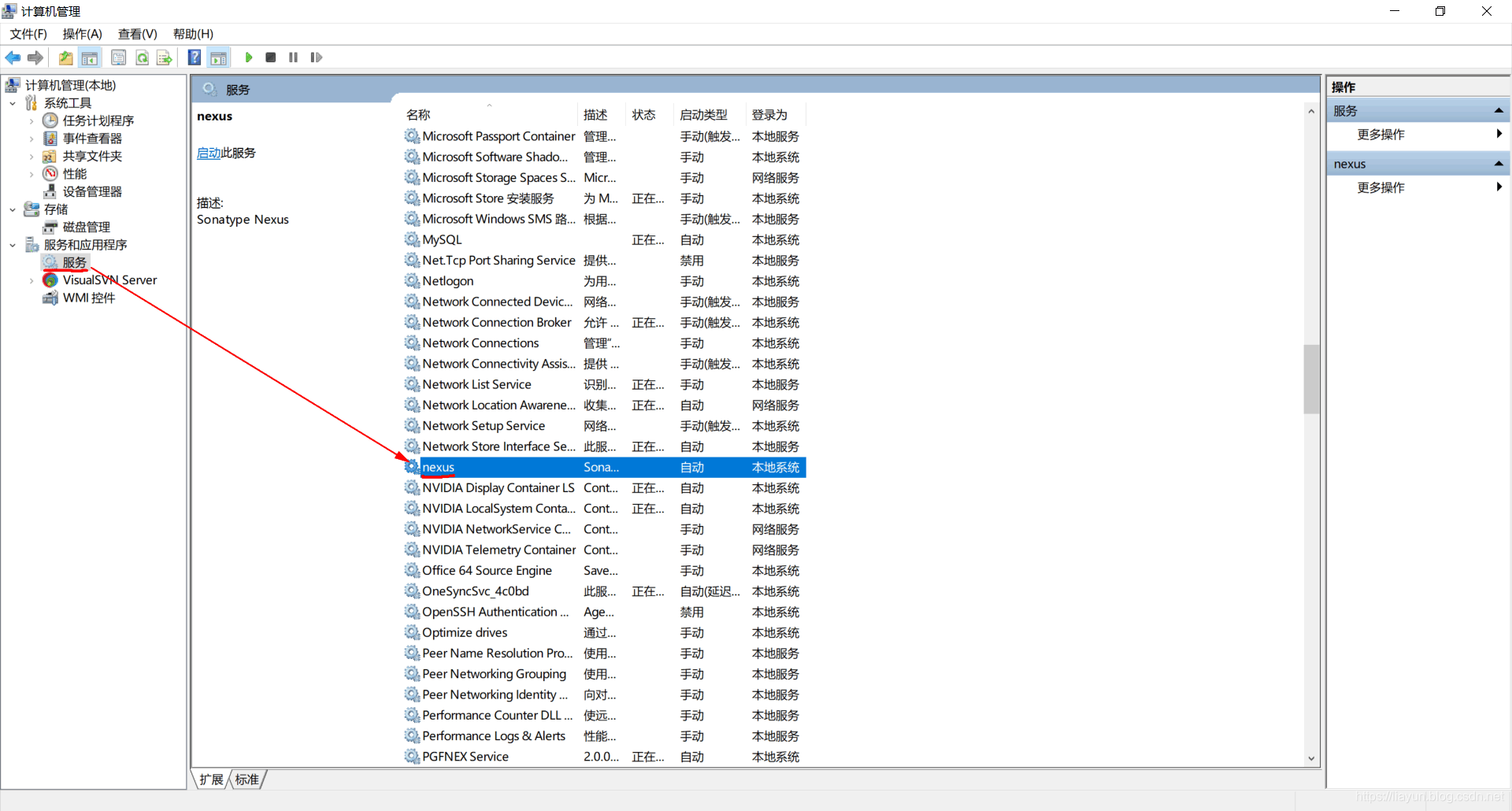Click the blue Back arrow in toolbar
This screenshot has height=811, width=1512.
pyautogui.click(x=13, y=57)
